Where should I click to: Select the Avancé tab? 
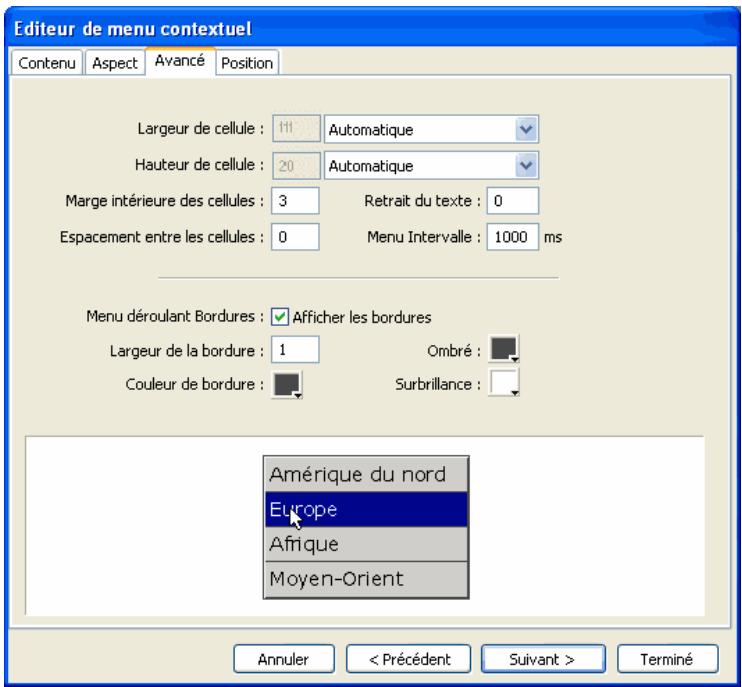180,61
